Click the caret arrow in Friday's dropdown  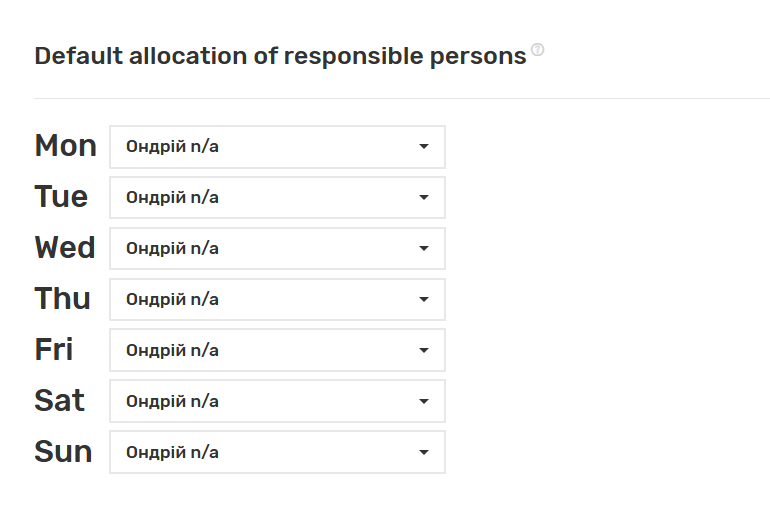pos(424,351)
